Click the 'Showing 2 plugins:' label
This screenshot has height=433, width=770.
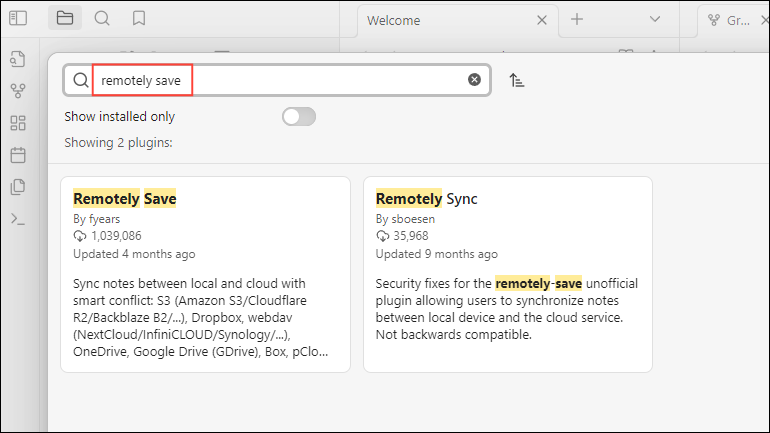[118, 143]
